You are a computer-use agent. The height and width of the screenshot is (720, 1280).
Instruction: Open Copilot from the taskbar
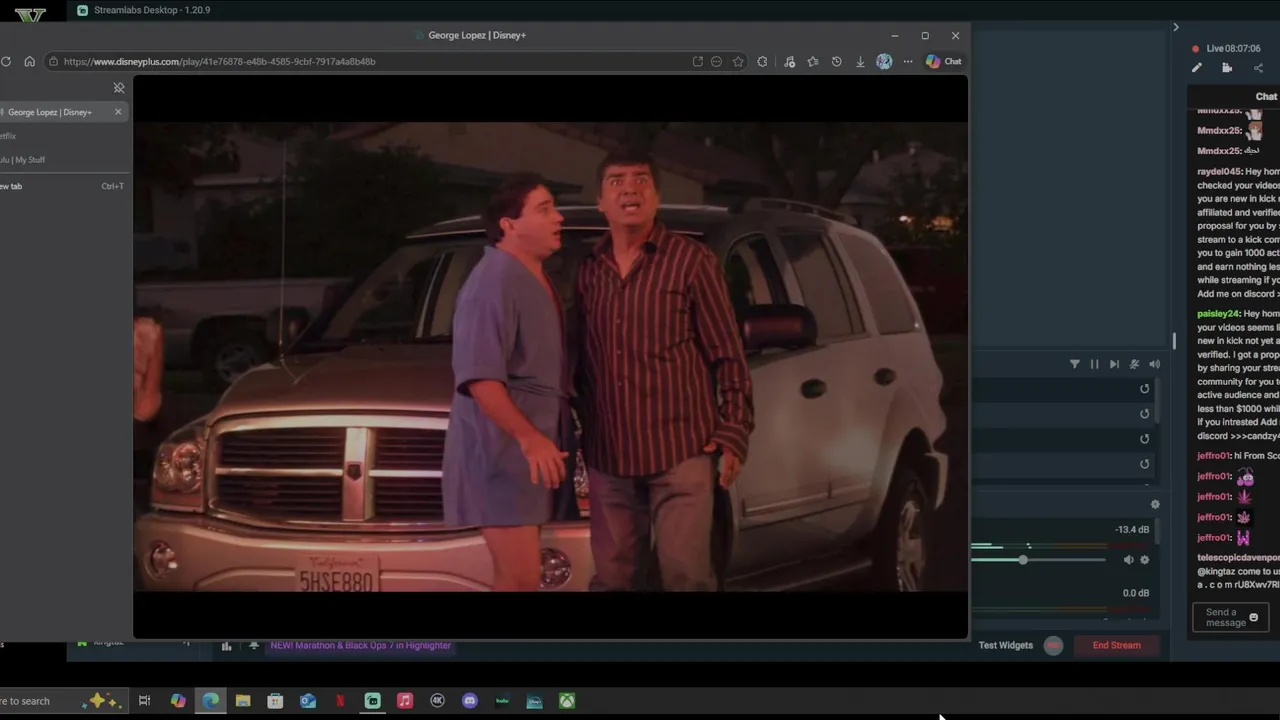(x=178, y=701)
